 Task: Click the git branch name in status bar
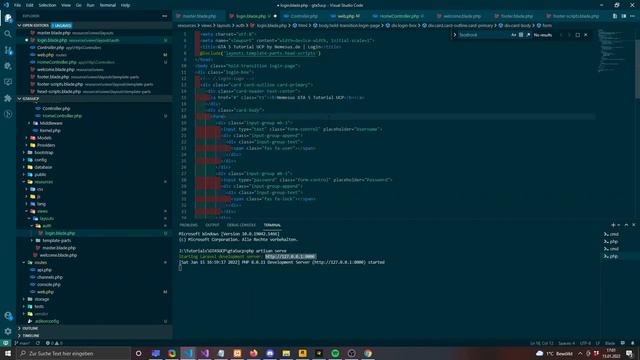22,343
